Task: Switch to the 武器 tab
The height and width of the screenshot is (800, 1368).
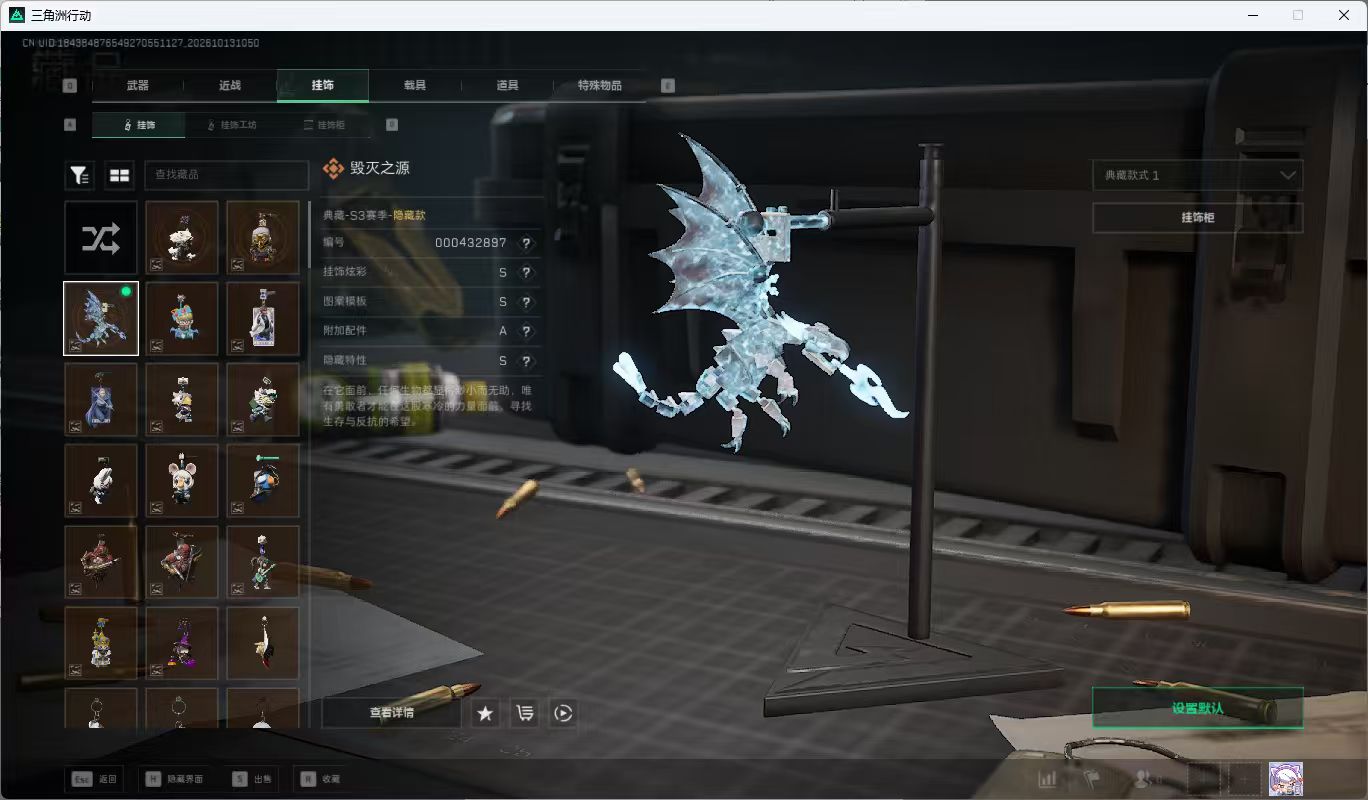Action: (x=138, y=85)
